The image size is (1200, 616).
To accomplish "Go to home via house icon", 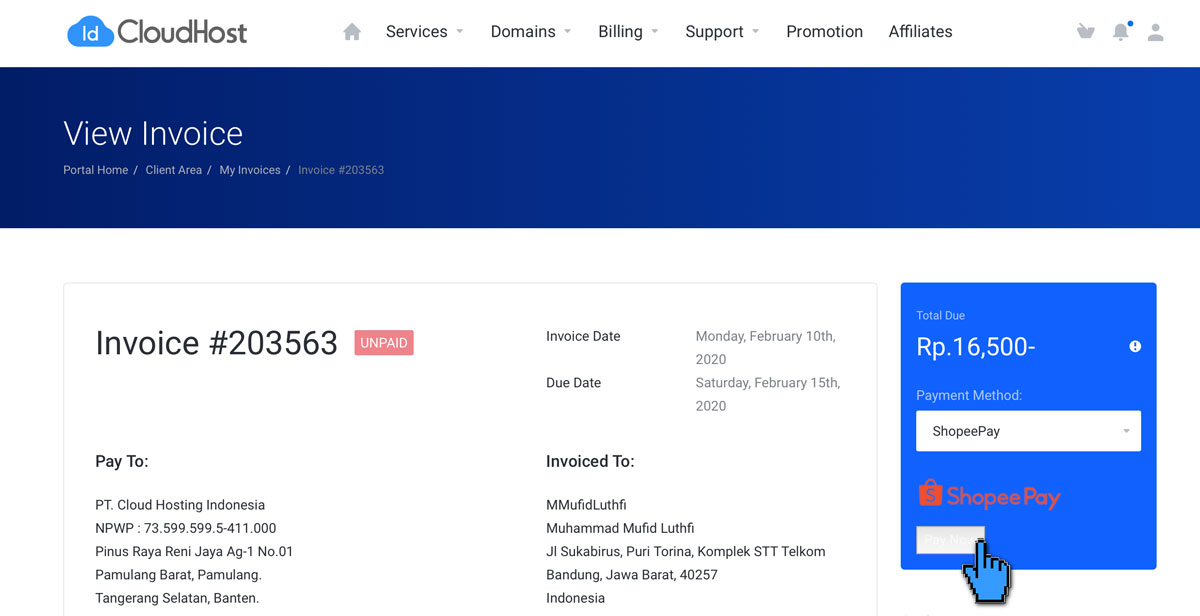I will tap(352, 32).
